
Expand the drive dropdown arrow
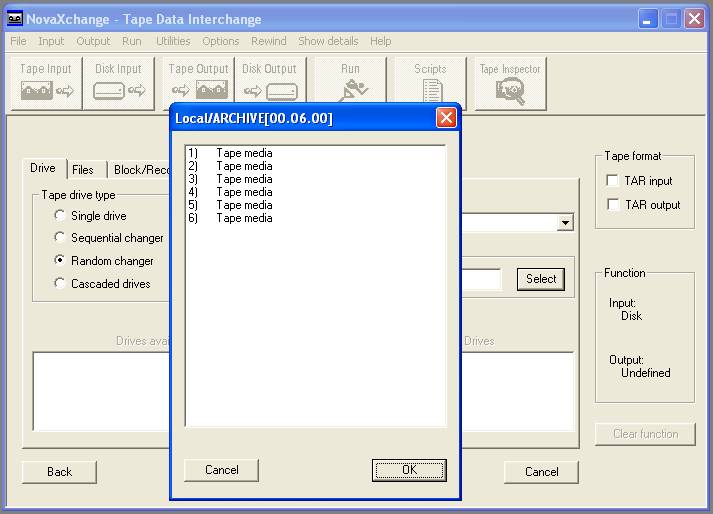tap(565, 223)
